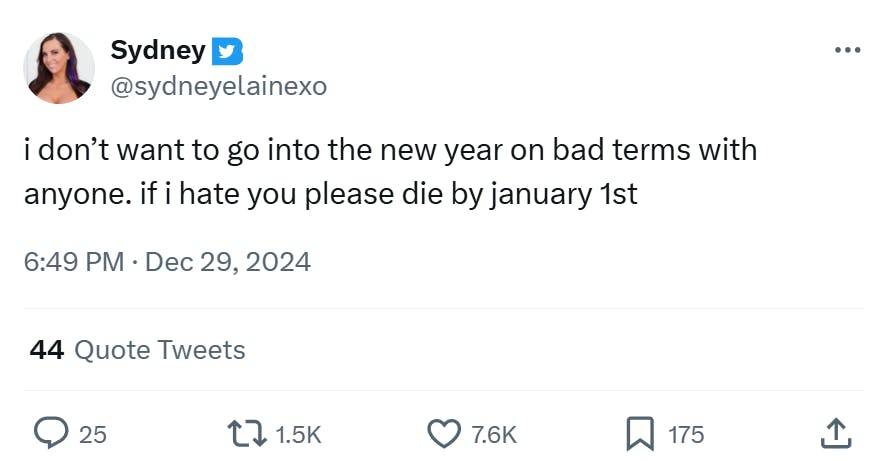Click the first line of tweet text
Image resolution: width=876 pixels, height=461 pixels.
point(390,150)
